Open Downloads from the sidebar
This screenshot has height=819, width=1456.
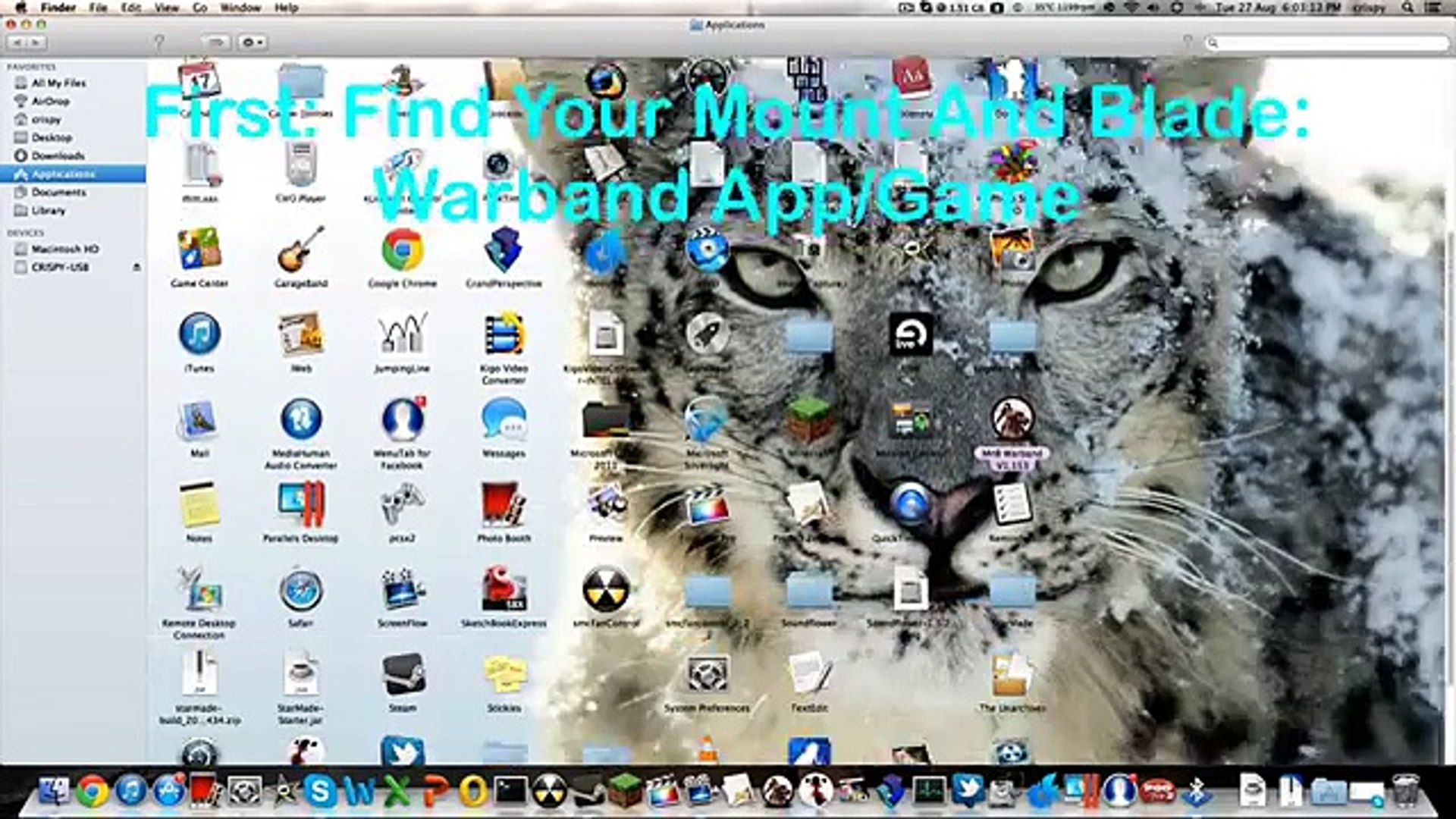58,155
